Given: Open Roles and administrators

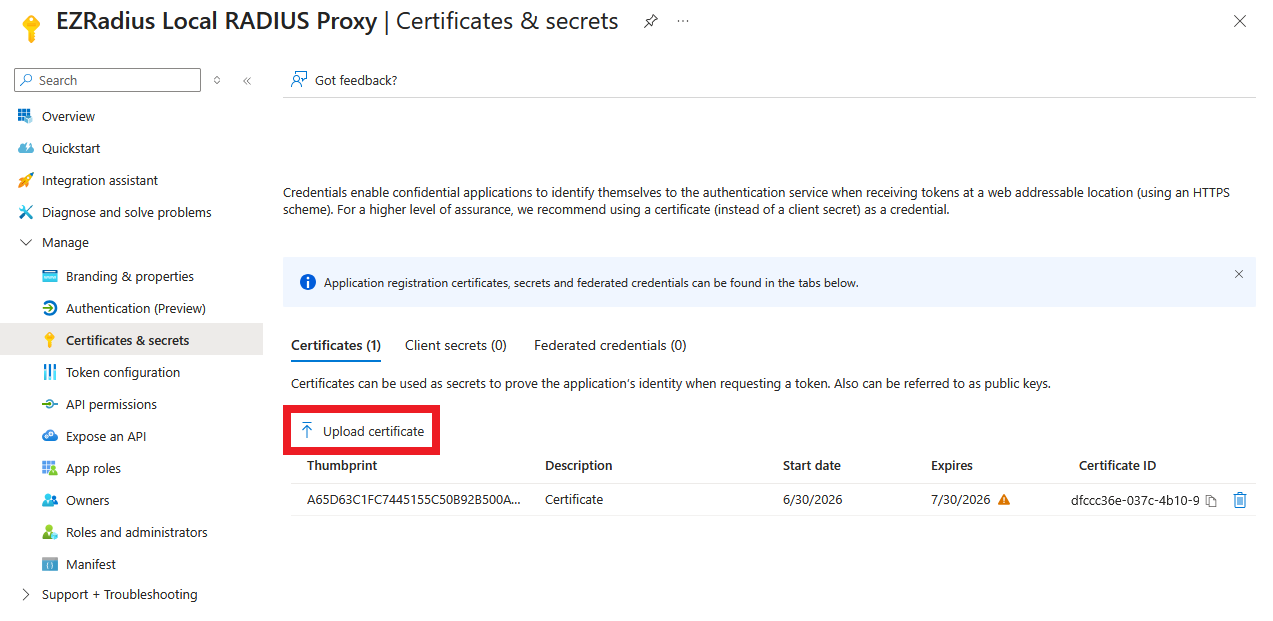Looking at the screenshot, I should pos(137,532).
